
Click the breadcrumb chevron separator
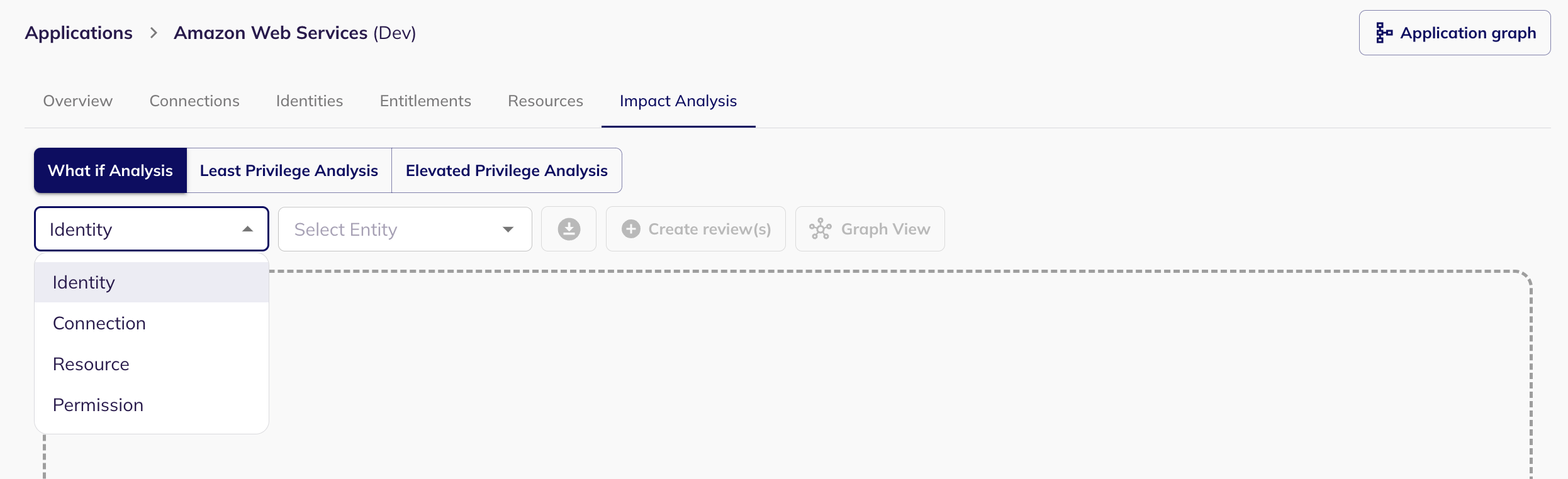[x=154, y=33]
